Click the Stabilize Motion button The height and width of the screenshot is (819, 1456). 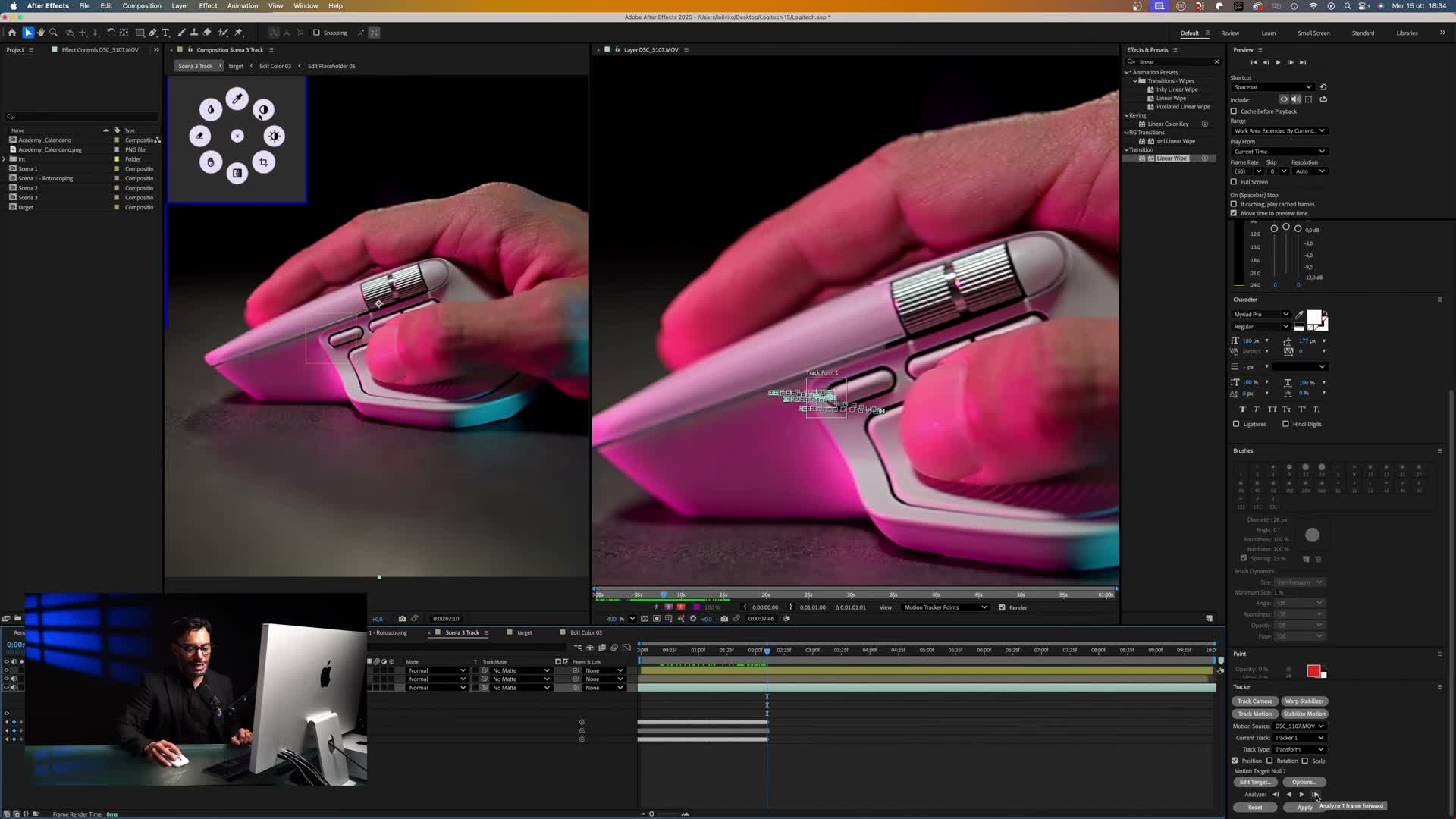[x=1304, y=714]
